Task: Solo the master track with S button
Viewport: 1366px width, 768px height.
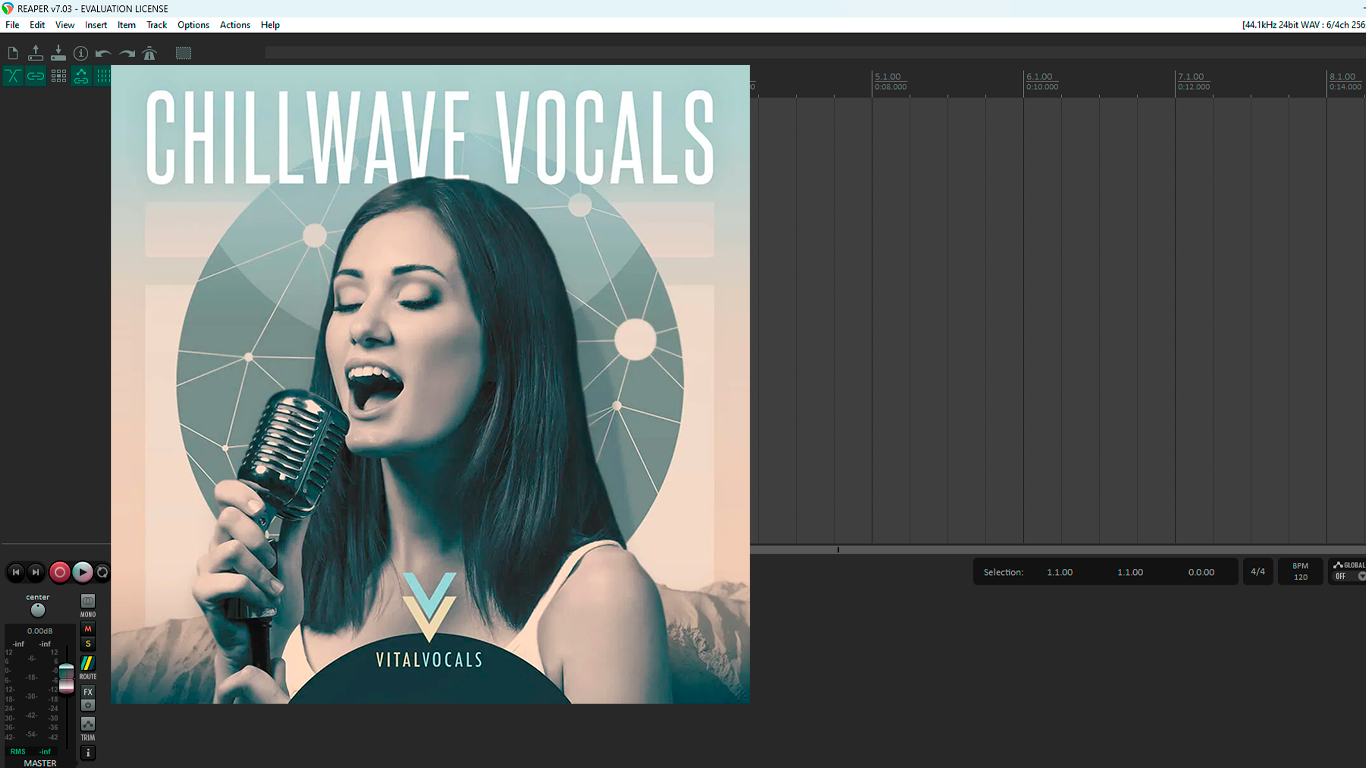Action: click(x=88, y=644)
